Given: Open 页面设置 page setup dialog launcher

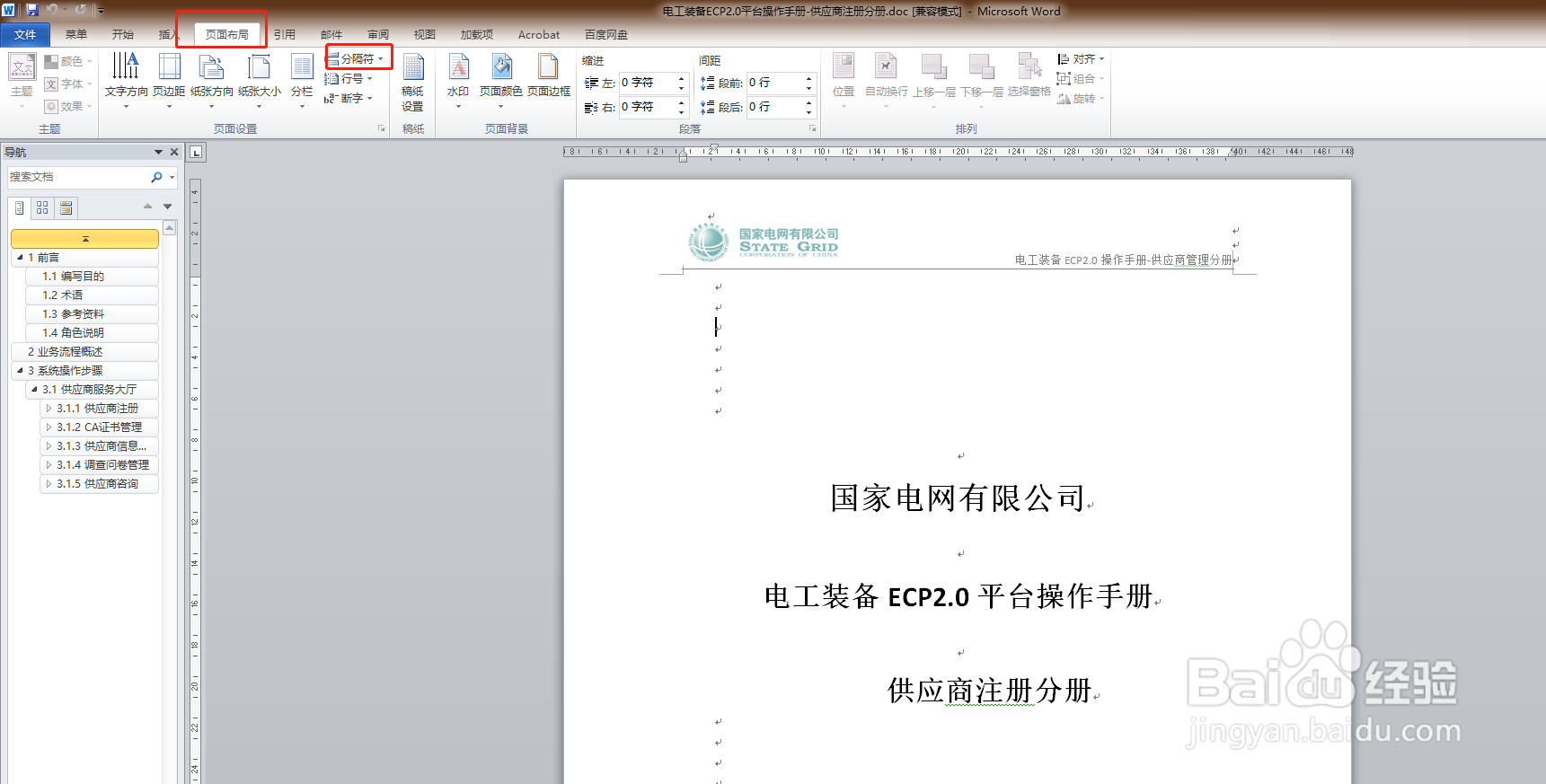Looking at the screenshot, I should pos(382,128).
